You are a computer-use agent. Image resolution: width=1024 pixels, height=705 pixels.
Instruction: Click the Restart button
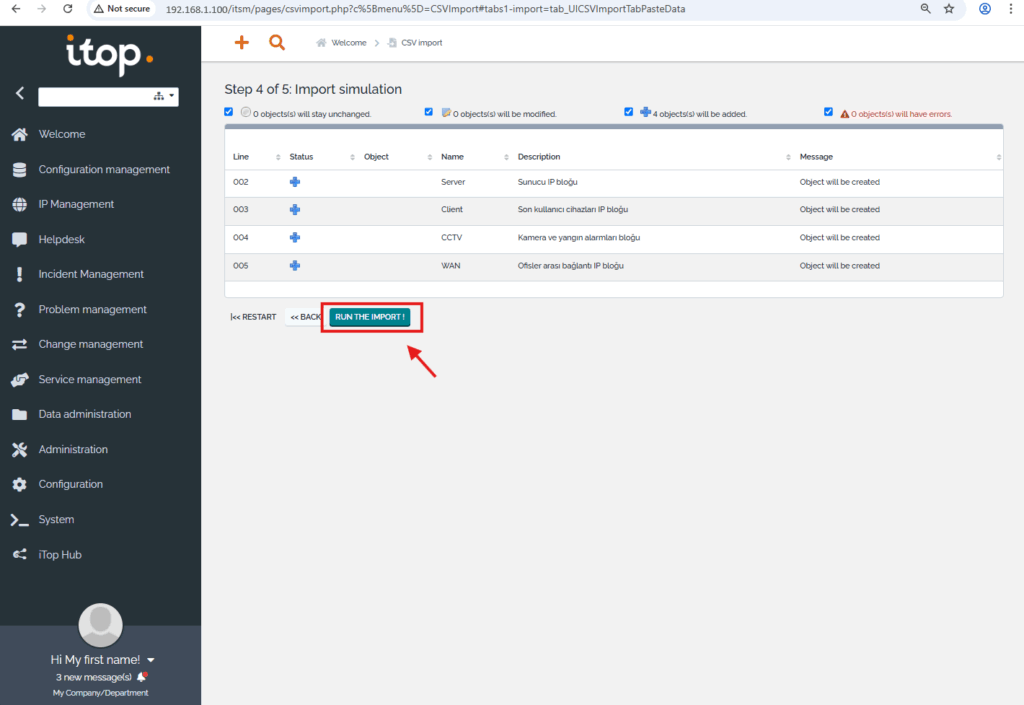[x=253, y=317]
